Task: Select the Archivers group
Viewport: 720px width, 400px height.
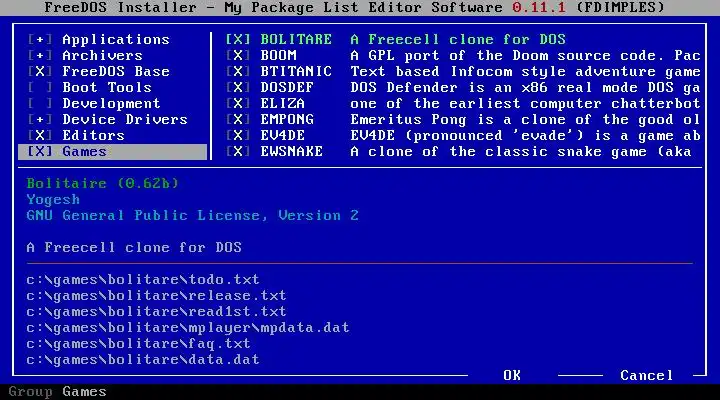Action: pos(102,56)
